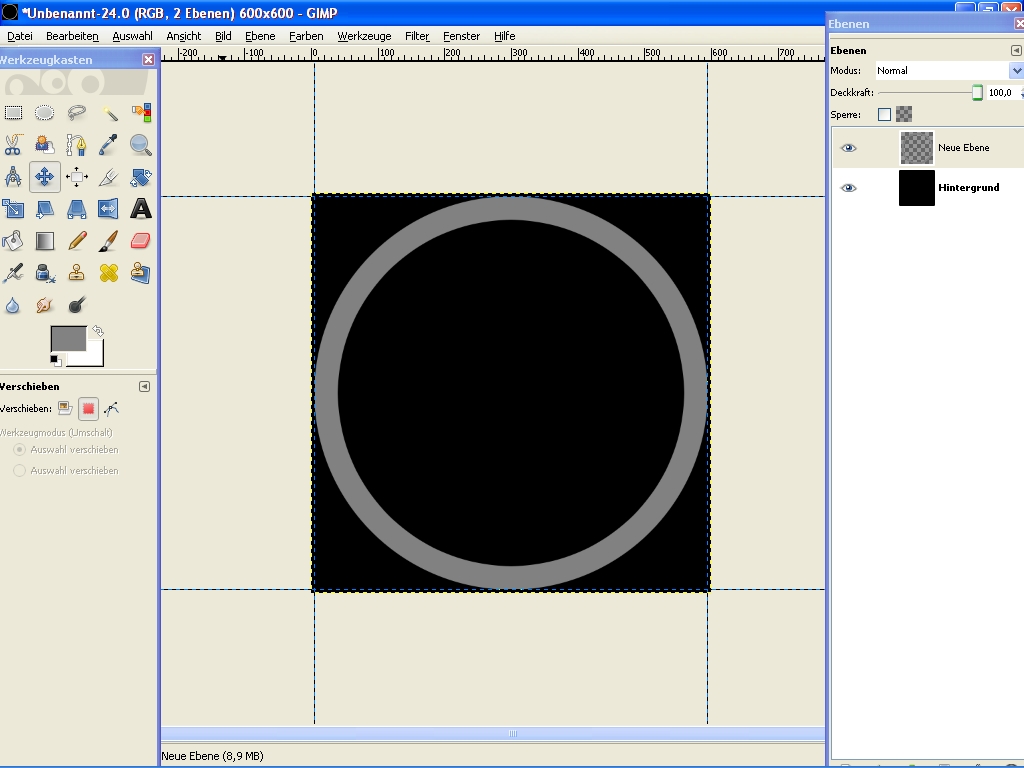The image size is (1024, 768).
Task: Choose the Free Select lasso tool
Action: (76, 113)
